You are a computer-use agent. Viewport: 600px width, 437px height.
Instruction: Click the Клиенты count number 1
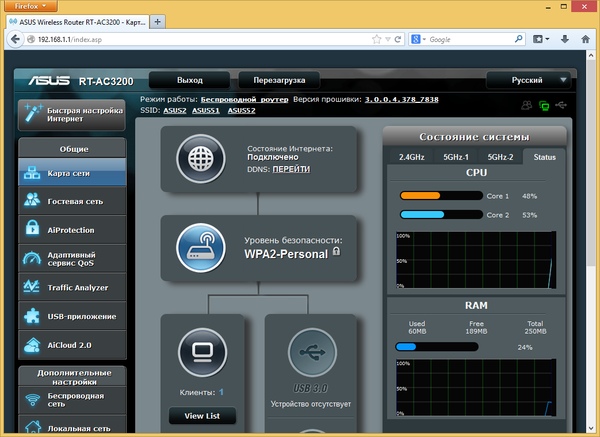[x=221, y=392]
